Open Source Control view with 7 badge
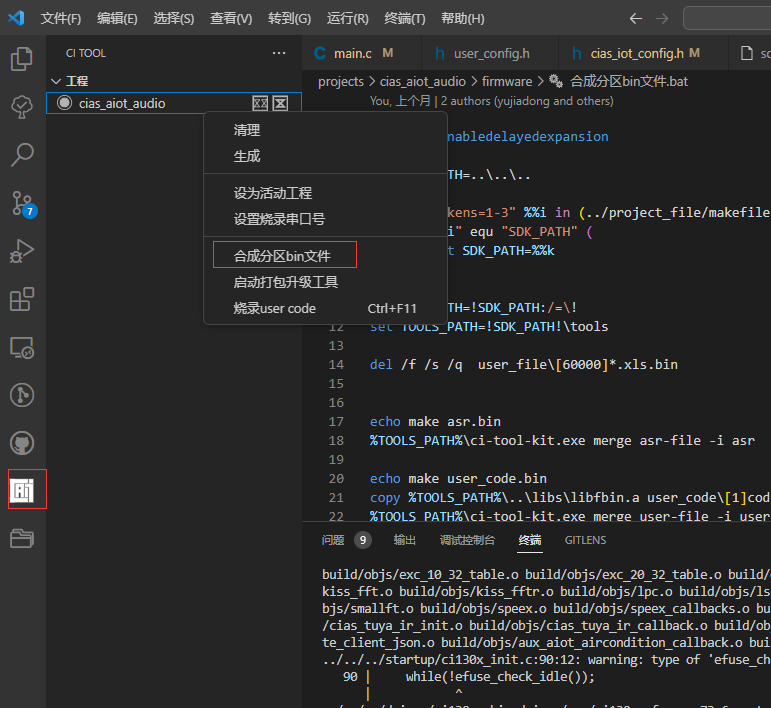The width and height of the screenshot is (771, 708). tap(23, 204)
